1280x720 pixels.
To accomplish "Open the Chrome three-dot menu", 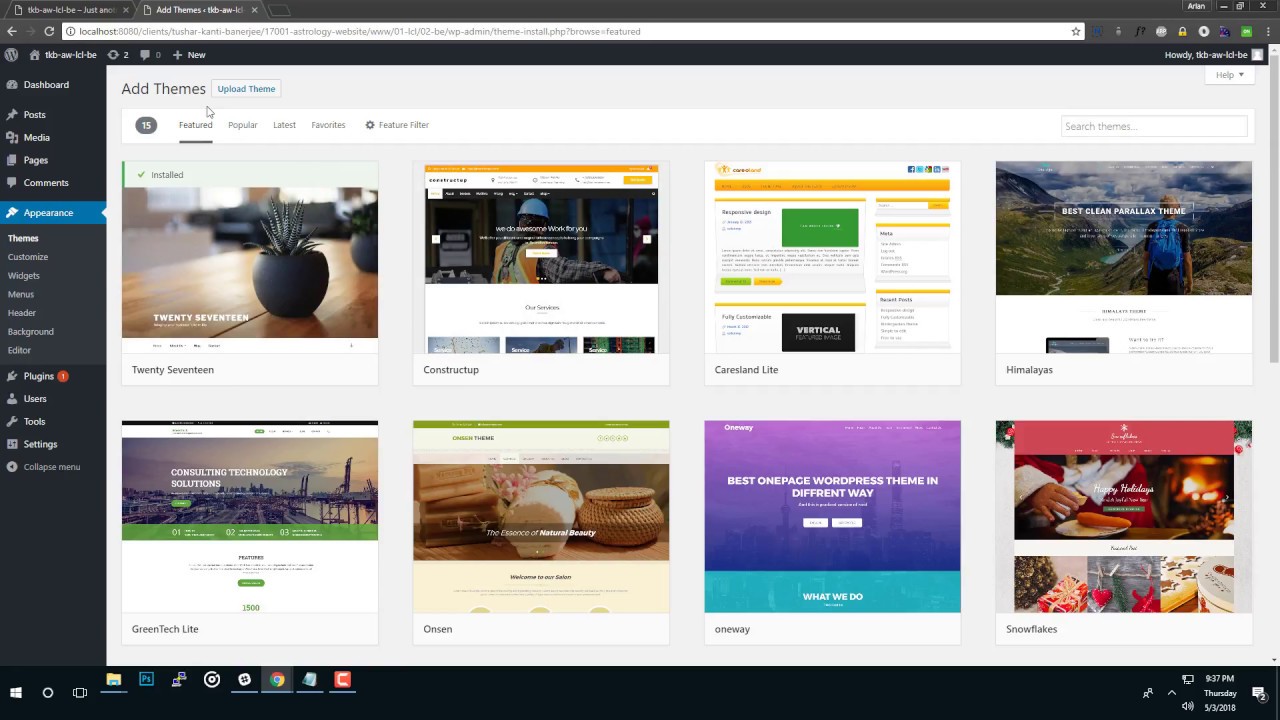I will pyautogui.click(x=1268, y=31).
